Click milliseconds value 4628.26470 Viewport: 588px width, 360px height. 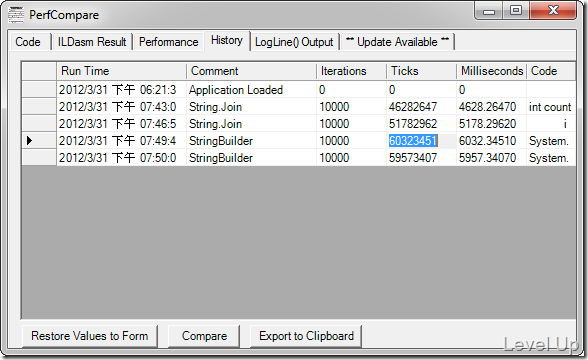coord(491,107)
